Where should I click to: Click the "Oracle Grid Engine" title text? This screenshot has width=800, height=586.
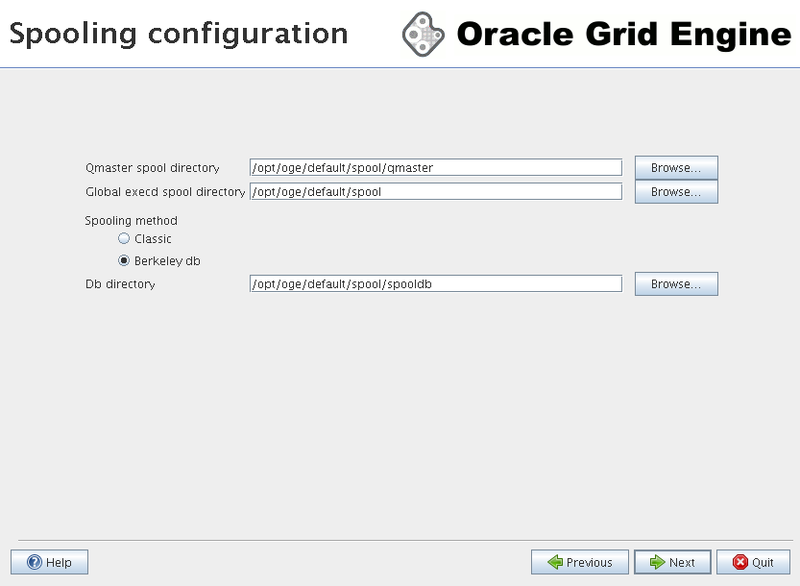623,34
